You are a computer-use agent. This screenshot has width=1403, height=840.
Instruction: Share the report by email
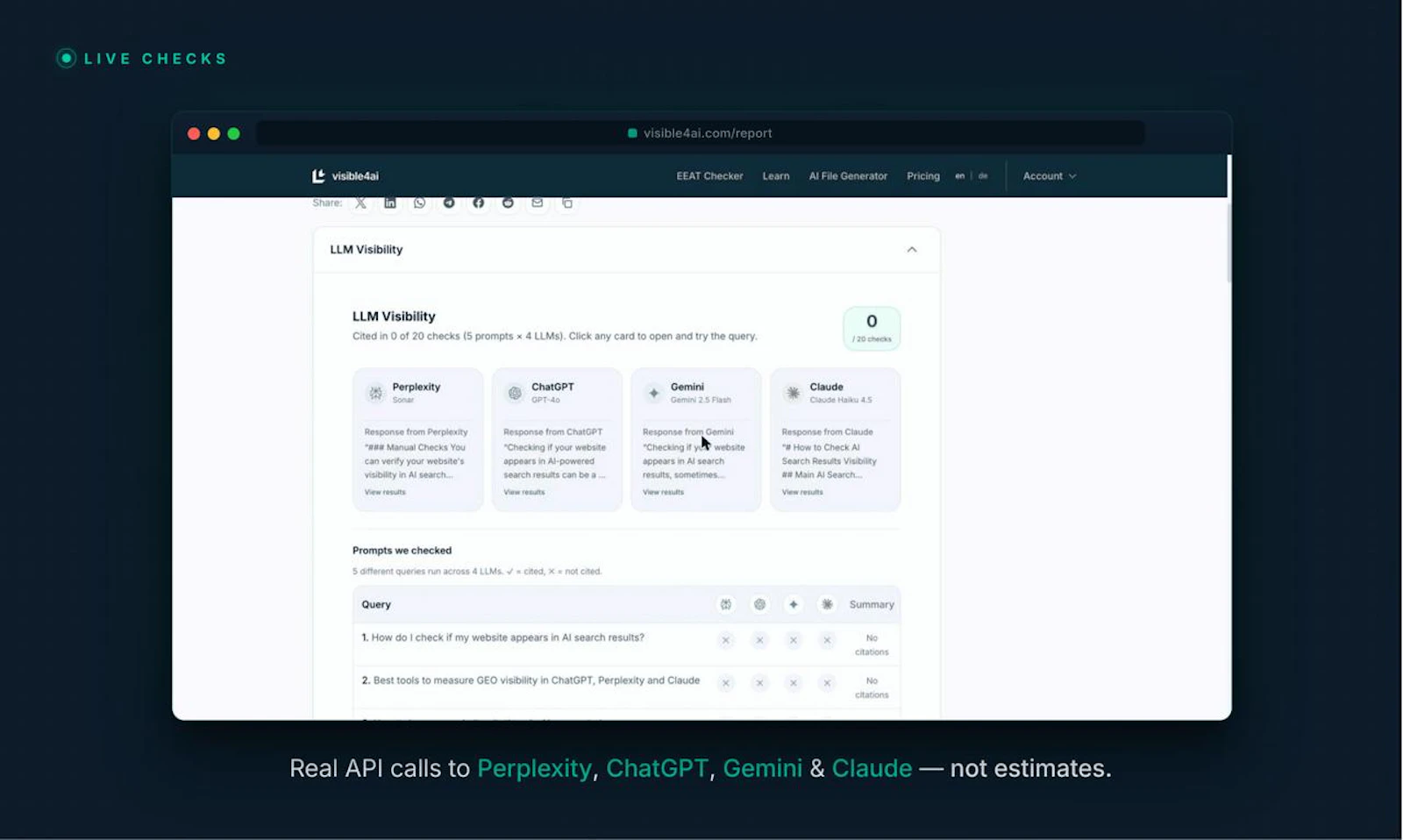538,203
